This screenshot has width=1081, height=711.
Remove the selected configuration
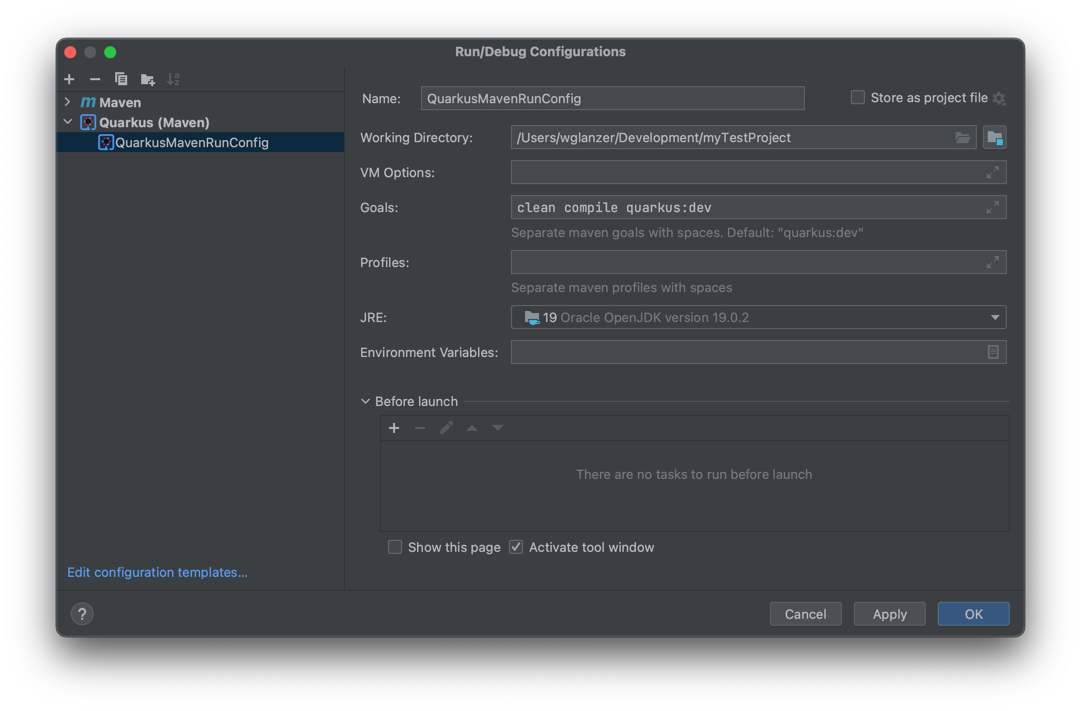point(95,79)
